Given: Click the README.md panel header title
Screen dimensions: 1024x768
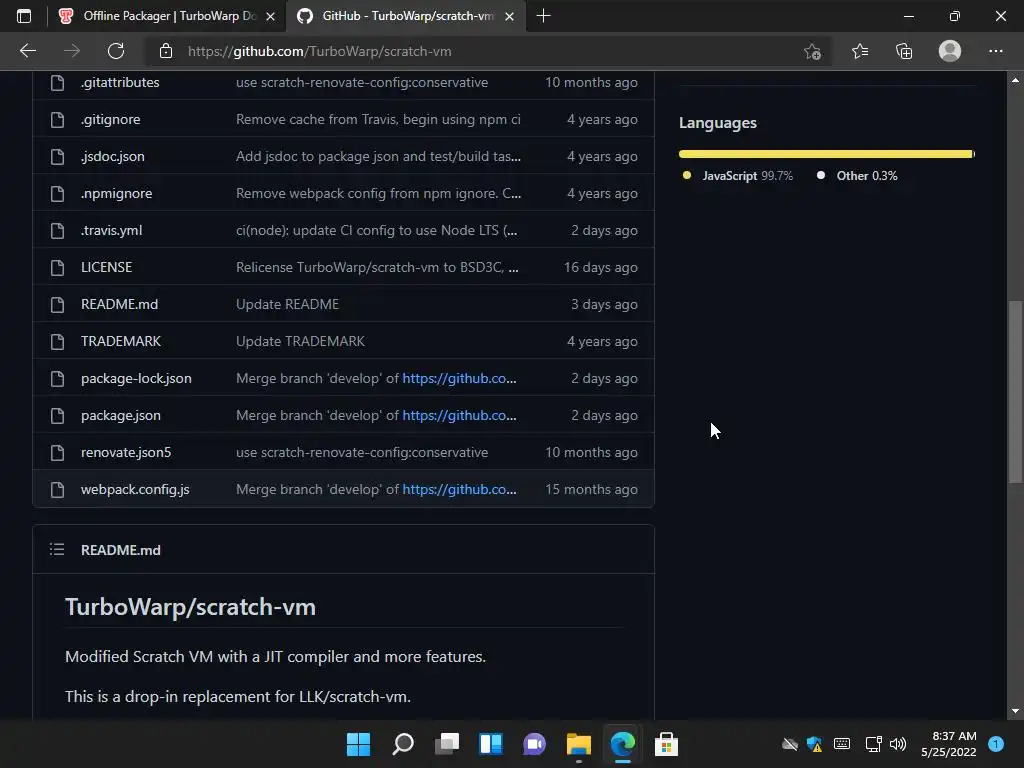Looking at the screenshot, I should click(121, 550).
